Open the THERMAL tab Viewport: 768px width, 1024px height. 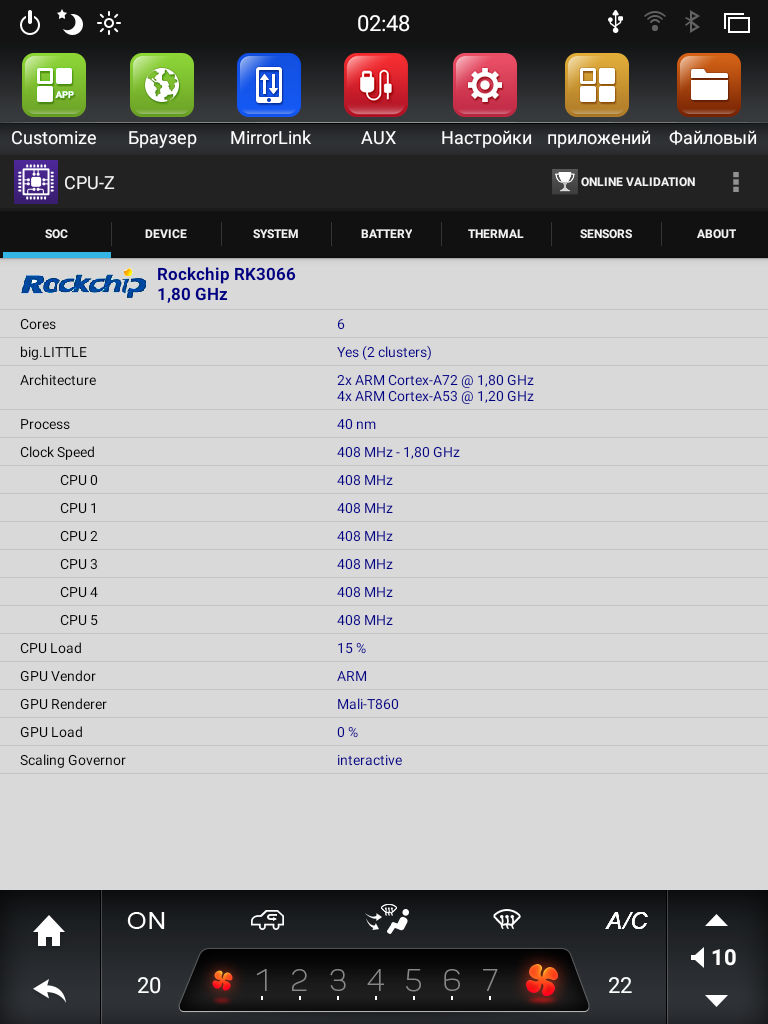coord(496,234)
